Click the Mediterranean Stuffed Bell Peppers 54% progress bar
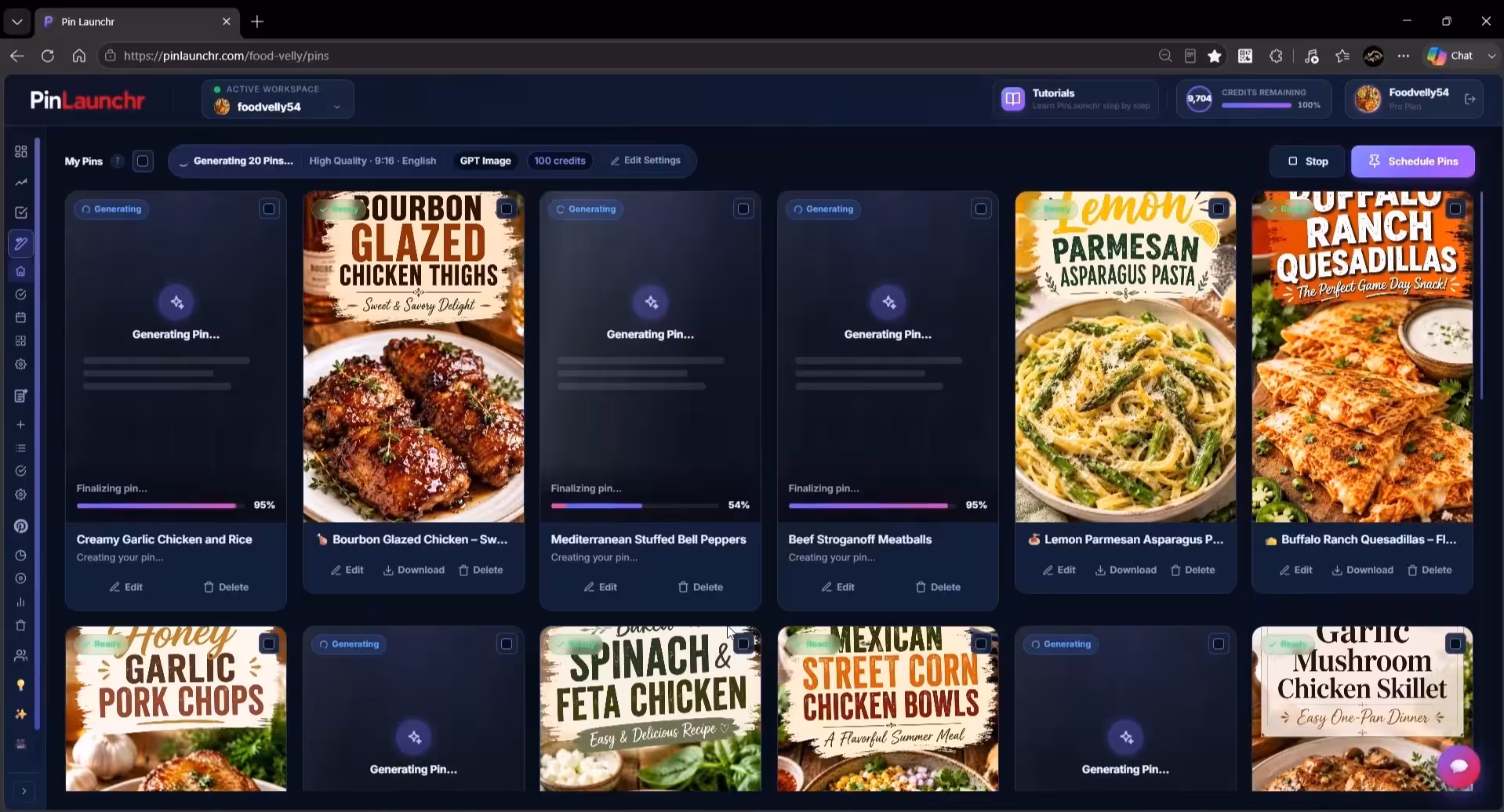 pyautogui.click(x=635, y=506)
